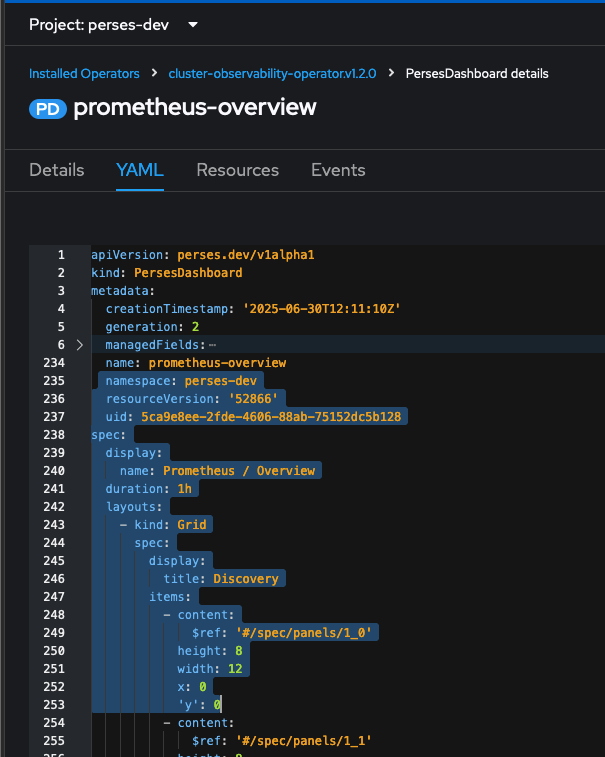Screen dimensions: 605x757
Task: Expand the folded managedFields section chevron
Action: pyautogui.click(x=80, y=345)
